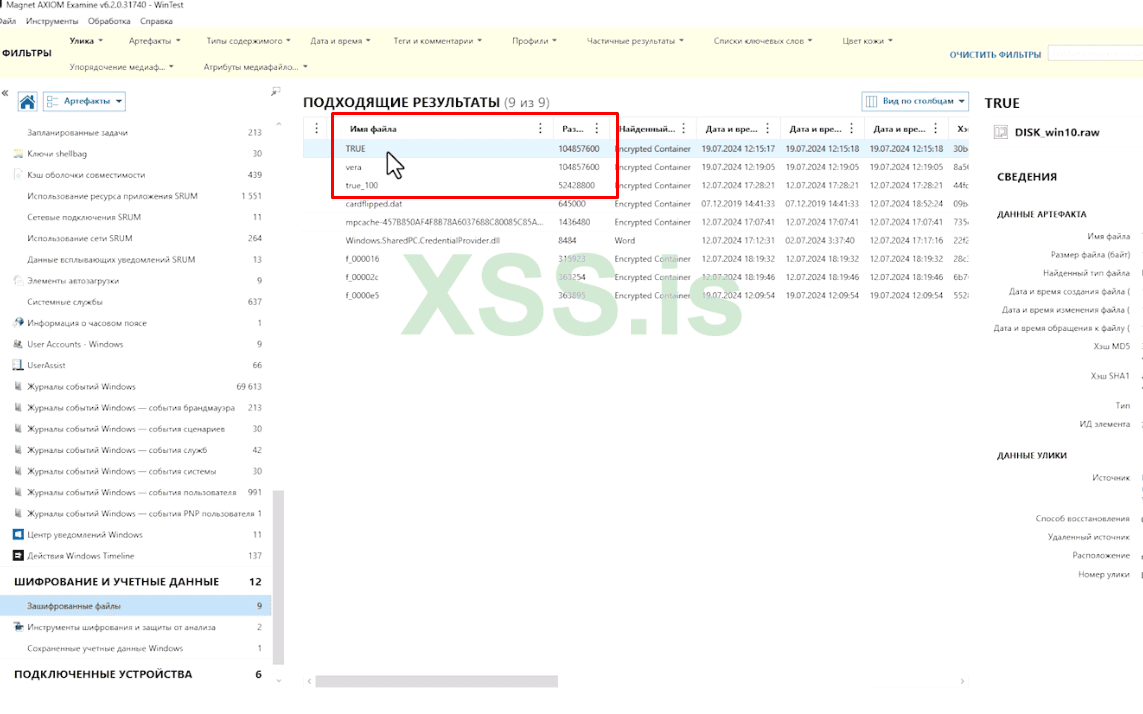Screen dimensions: 1143x714
Task: Open the Обработка menu
Action: (x=109, y=21)
